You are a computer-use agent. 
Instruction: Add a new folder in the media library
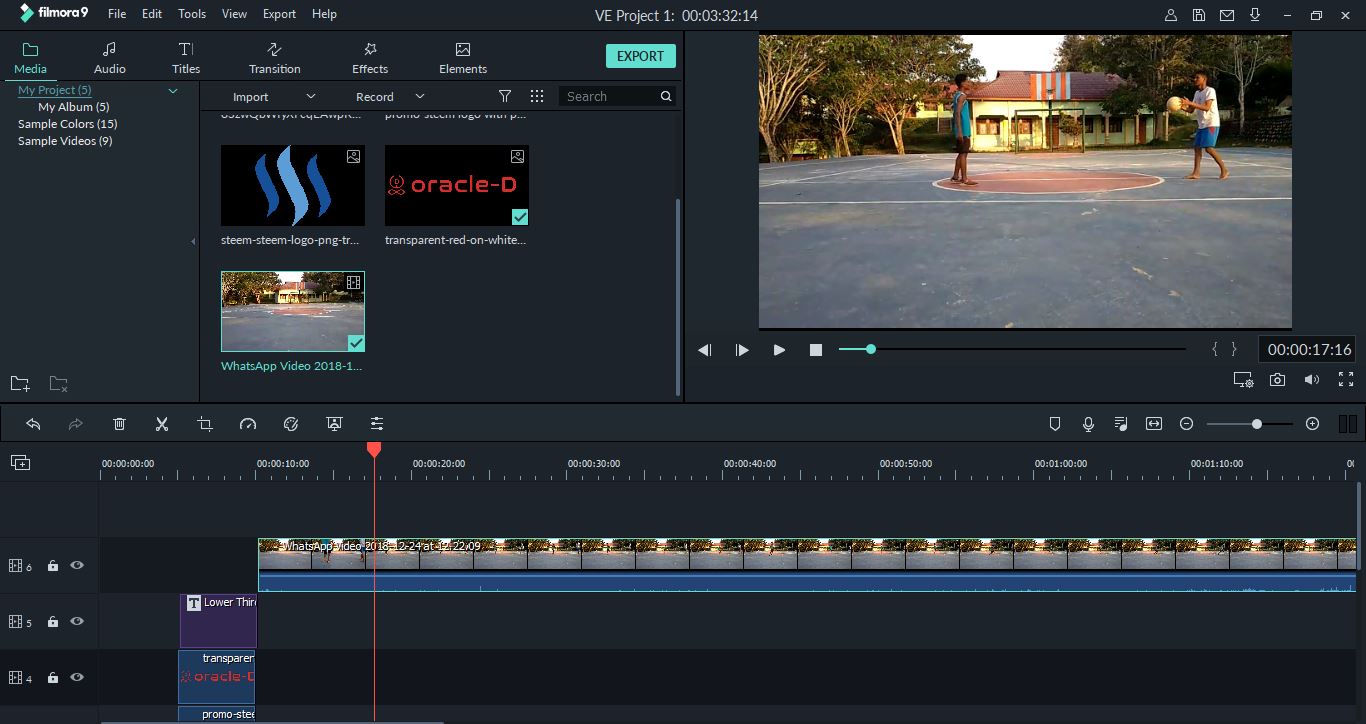[x=20, y=383]
